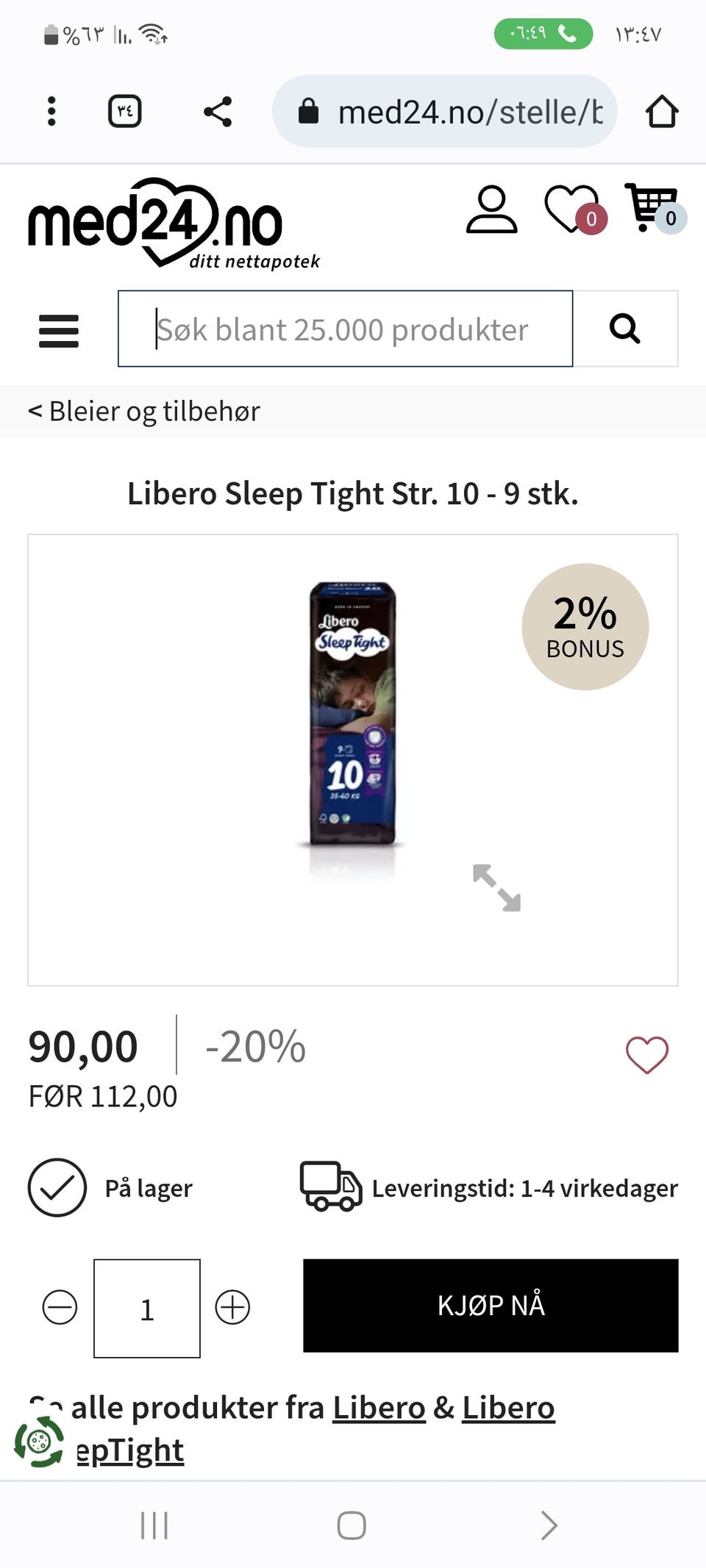This screenshot has width=706, height=1568.
Task: Tap the browser share icon
Action: tap(218, 112)
